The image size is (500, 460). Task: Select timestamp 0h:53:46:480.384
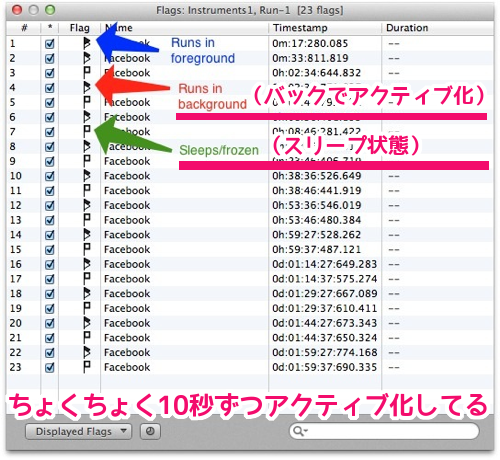(x=316, y=220)
